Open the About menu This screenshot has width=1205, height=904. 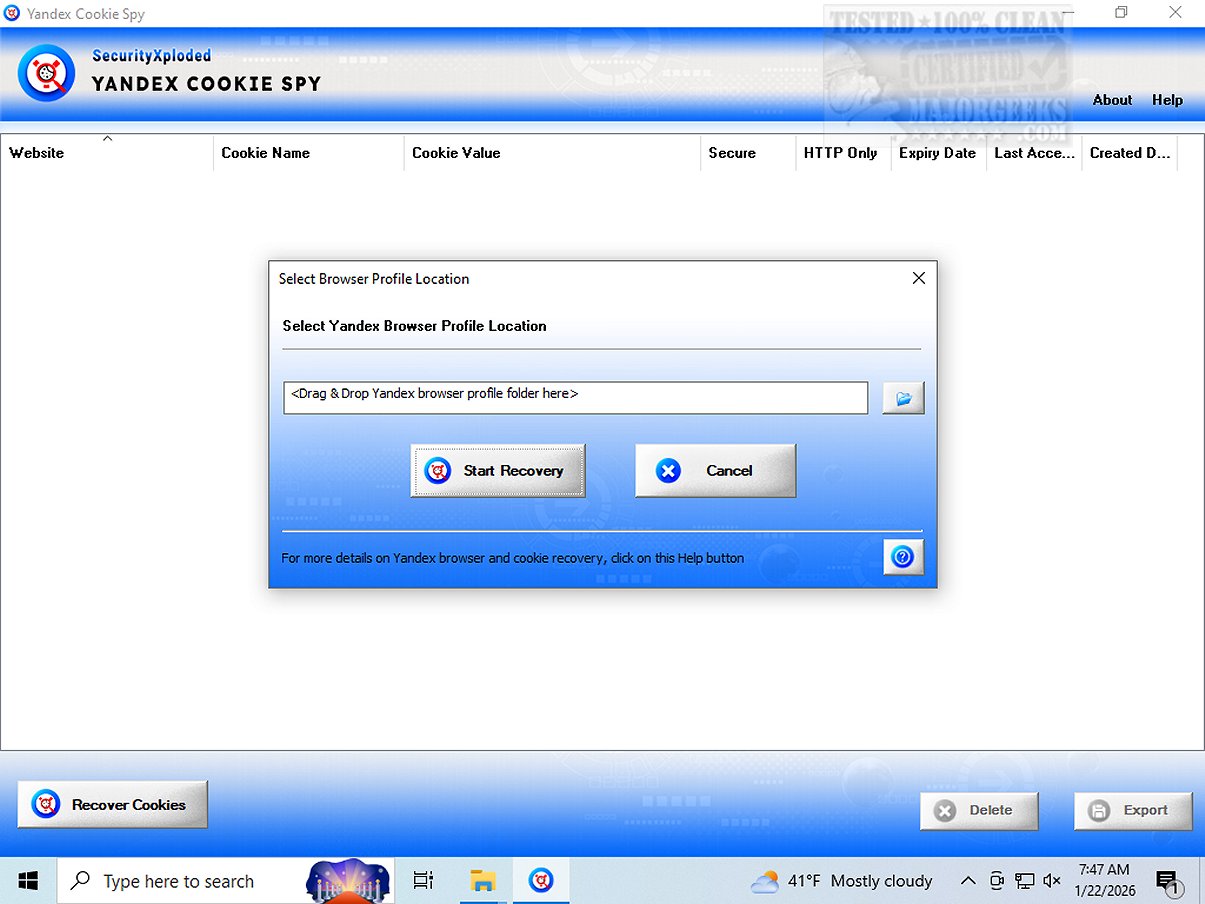click(1112, 100)
